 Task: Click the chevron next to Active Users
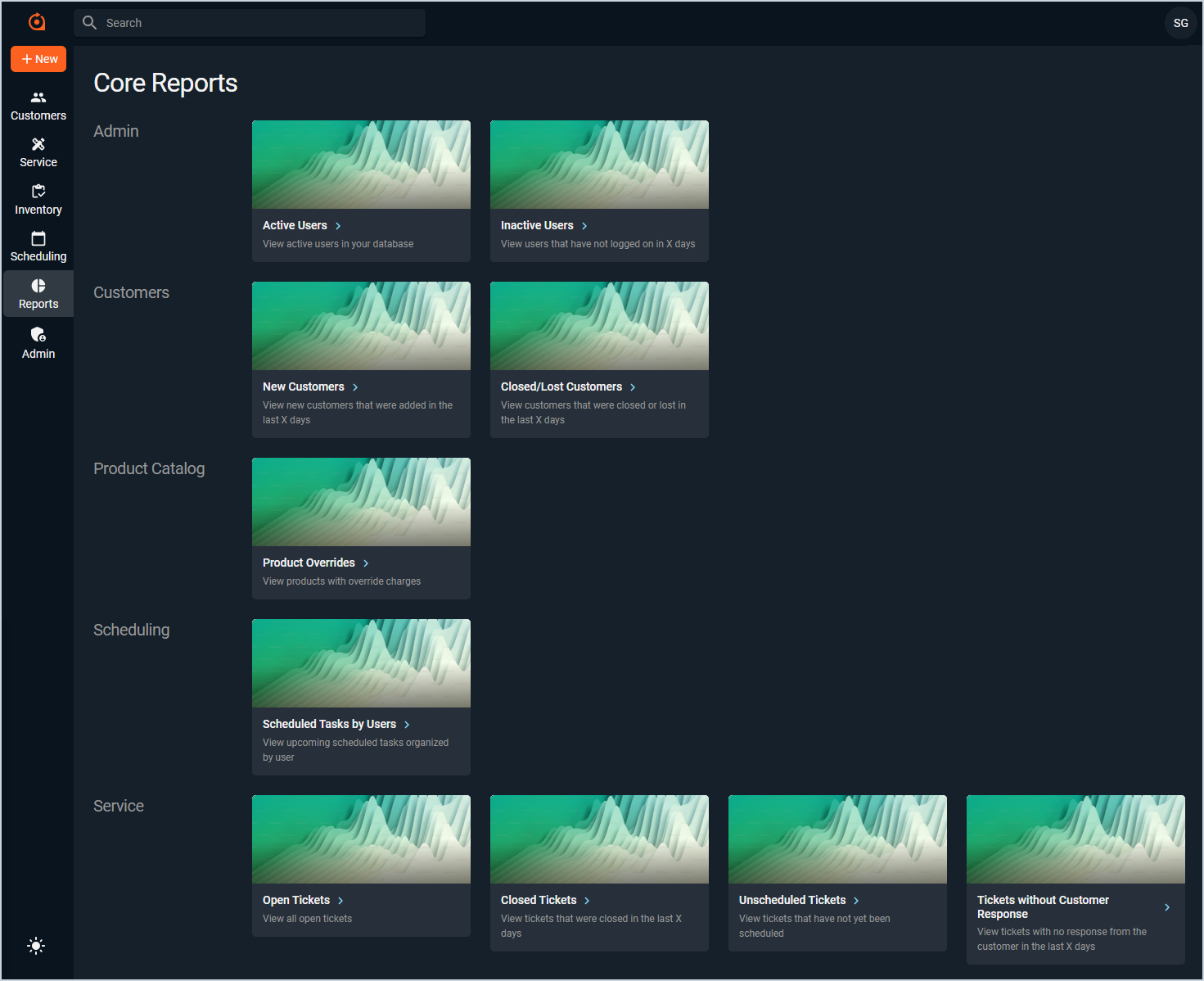338,226
